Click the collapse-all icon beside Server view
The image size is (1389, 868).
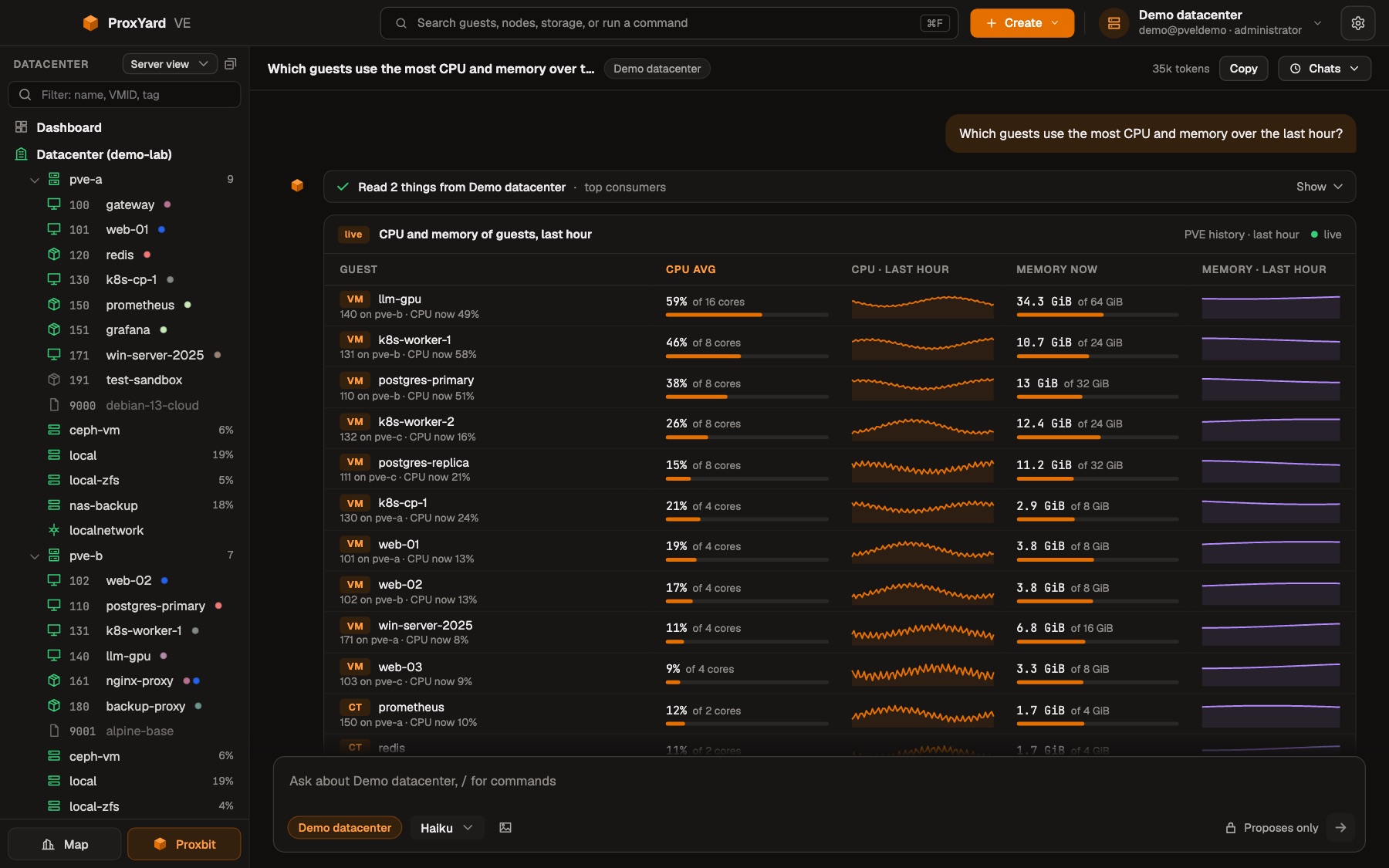coord(230,64)
